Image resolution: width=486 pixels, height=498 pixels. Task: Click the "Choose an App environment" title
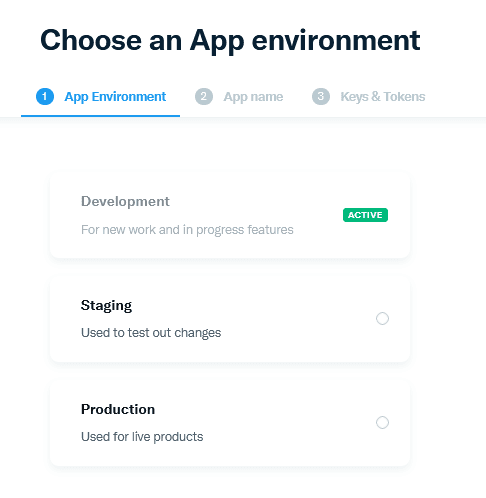click(230, 41)
